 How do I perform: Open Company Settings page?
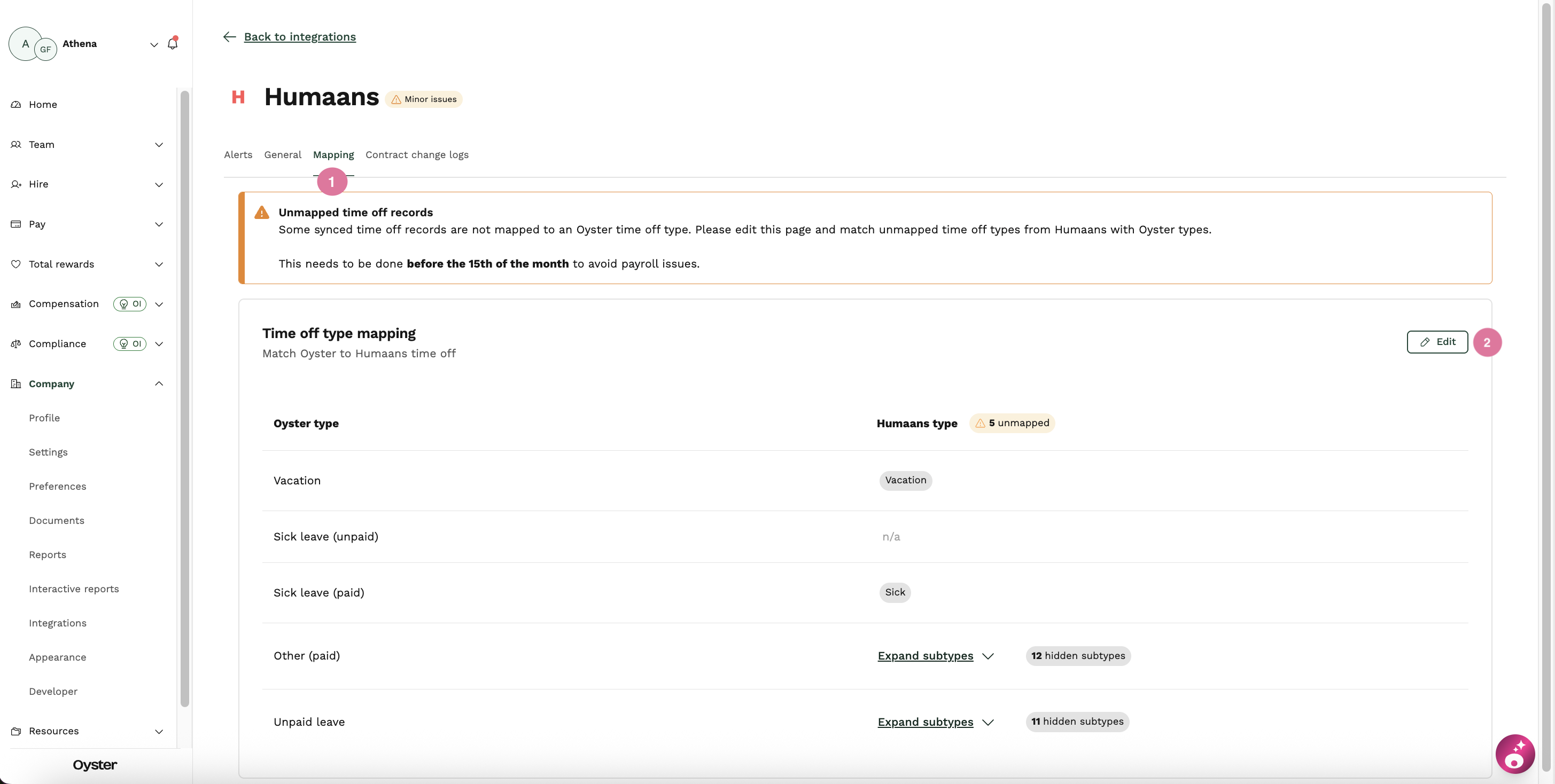point(48,452)
